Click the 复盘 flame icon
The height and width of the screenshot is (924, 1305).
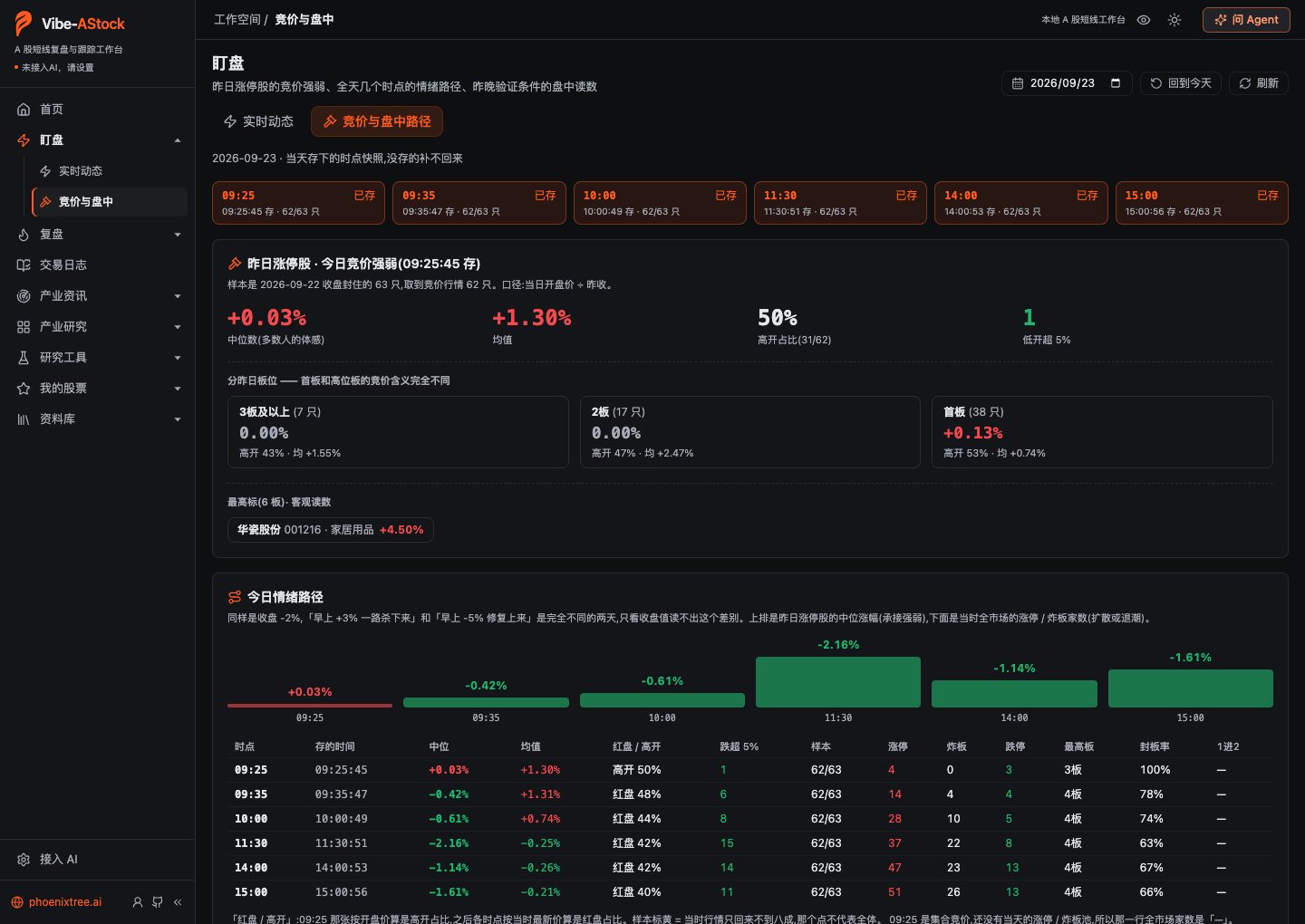coord(24,235)
